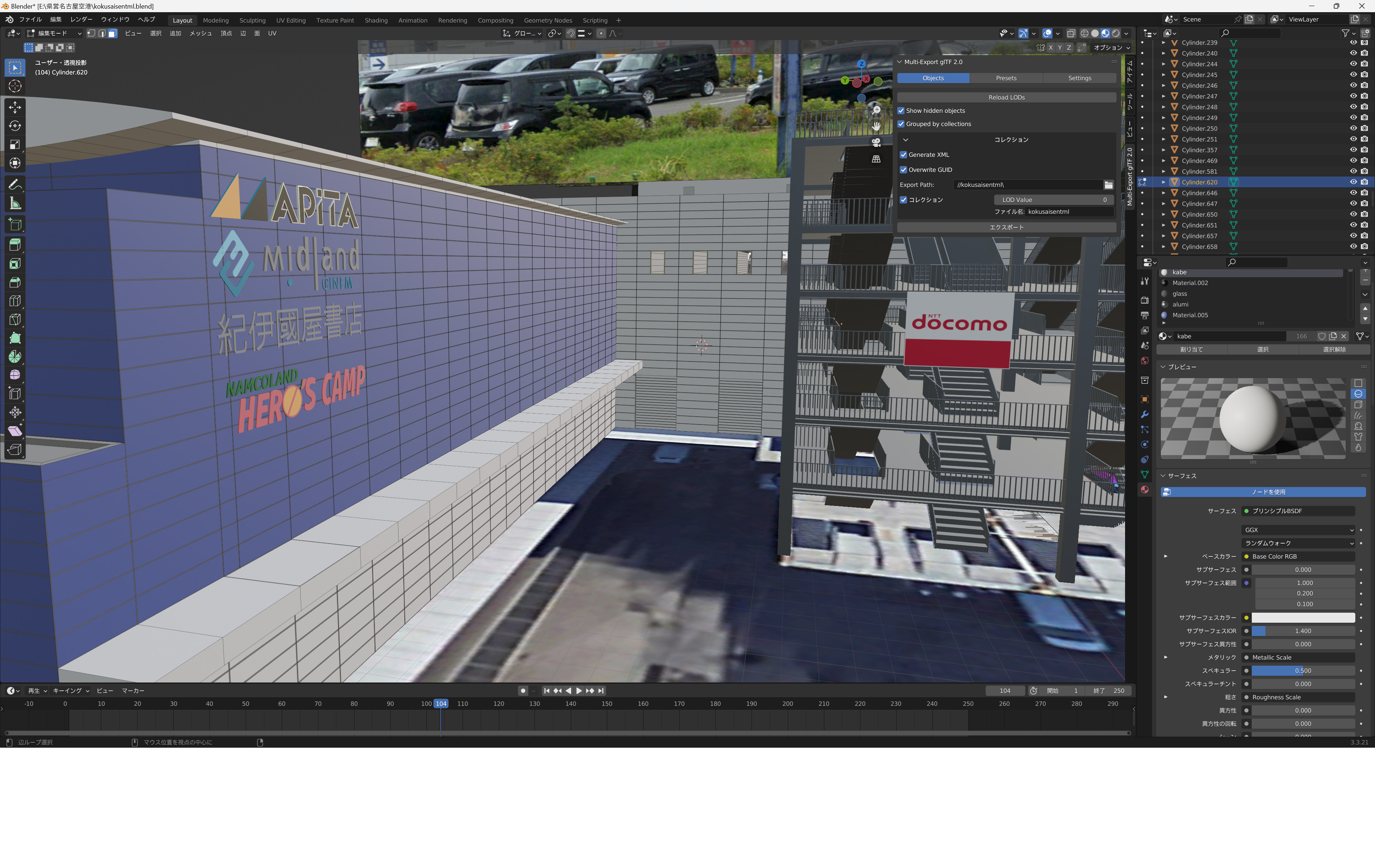1375x868 pixels.
Task: Play the animation forward
Action: coord(579,691)
